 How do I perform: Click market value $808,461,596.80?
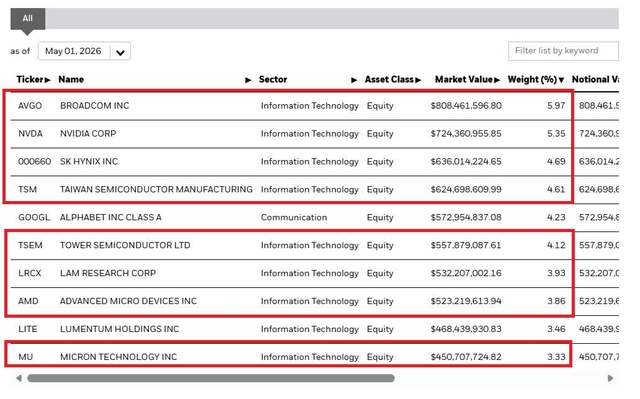click(466, 106)
